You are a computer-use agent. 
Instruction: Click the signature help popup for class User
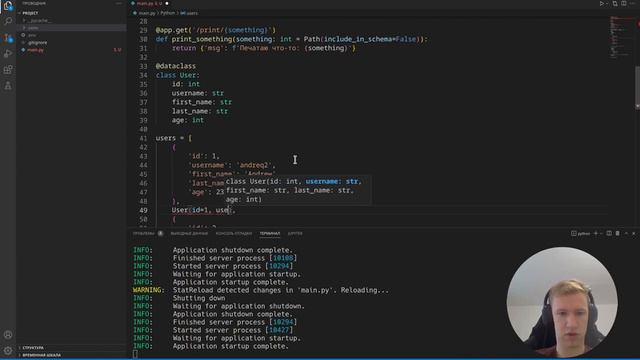pyautogui.click(x=298, y=191)
